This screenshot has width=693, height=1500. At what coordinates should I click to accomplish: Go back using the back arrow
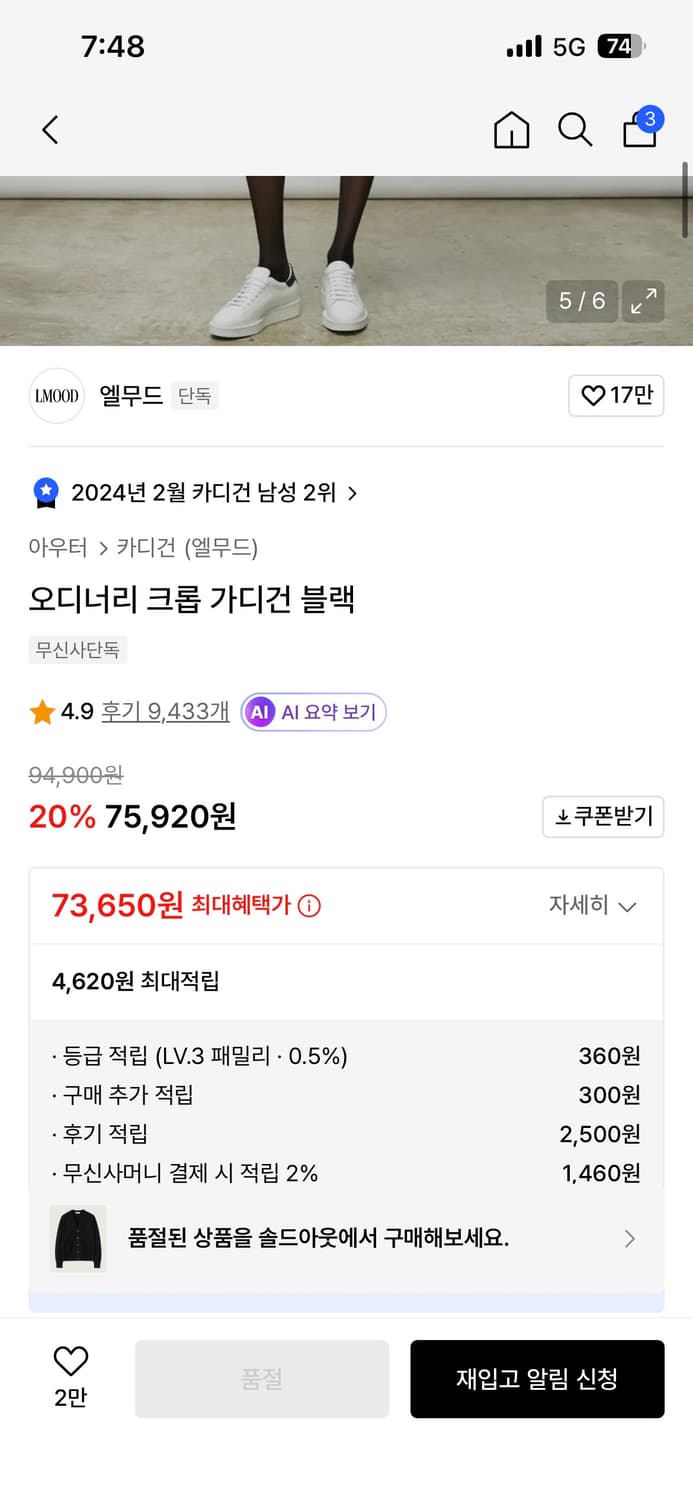[x=50, y=130]
